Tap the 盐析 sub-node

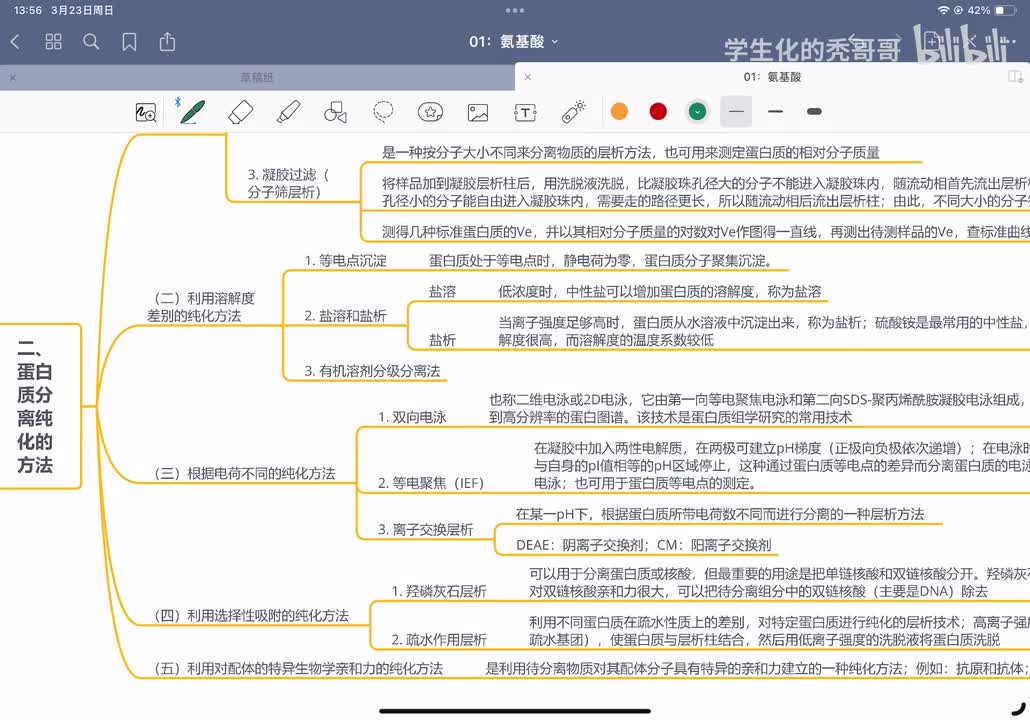tap(442, 340)
